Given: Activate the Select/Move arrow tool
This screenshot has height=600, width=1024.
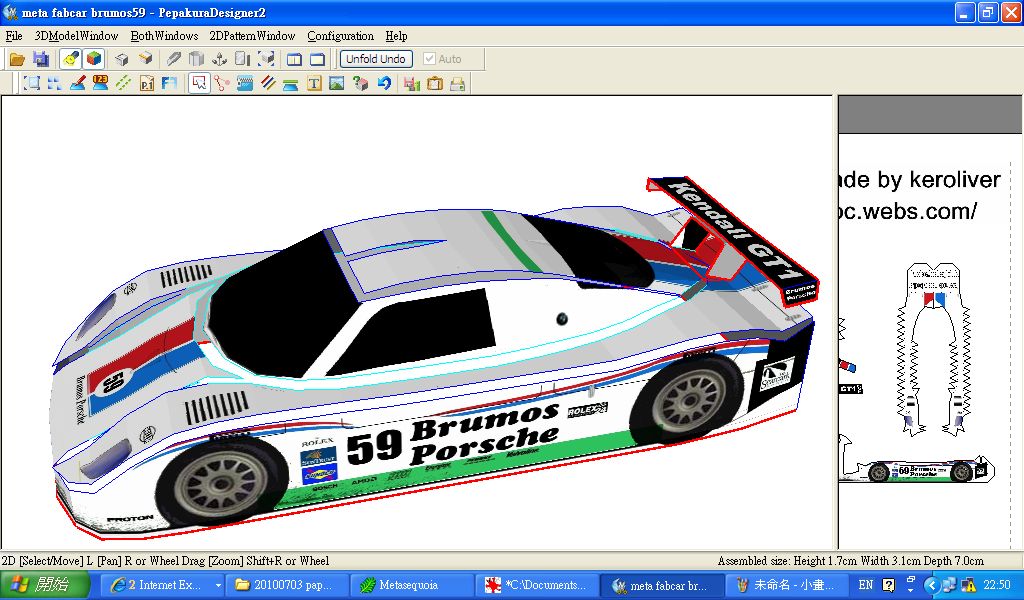Looking at the screenshot, I should (x=199, y=83).
